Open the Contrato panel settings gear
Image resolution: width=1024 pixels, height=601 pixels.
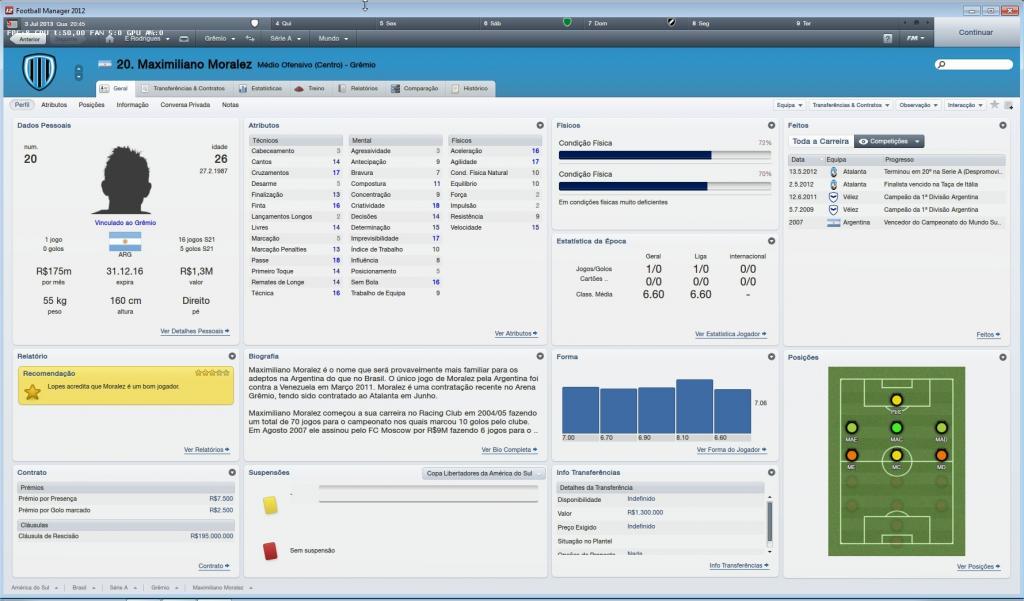click(x=232, y=472)
